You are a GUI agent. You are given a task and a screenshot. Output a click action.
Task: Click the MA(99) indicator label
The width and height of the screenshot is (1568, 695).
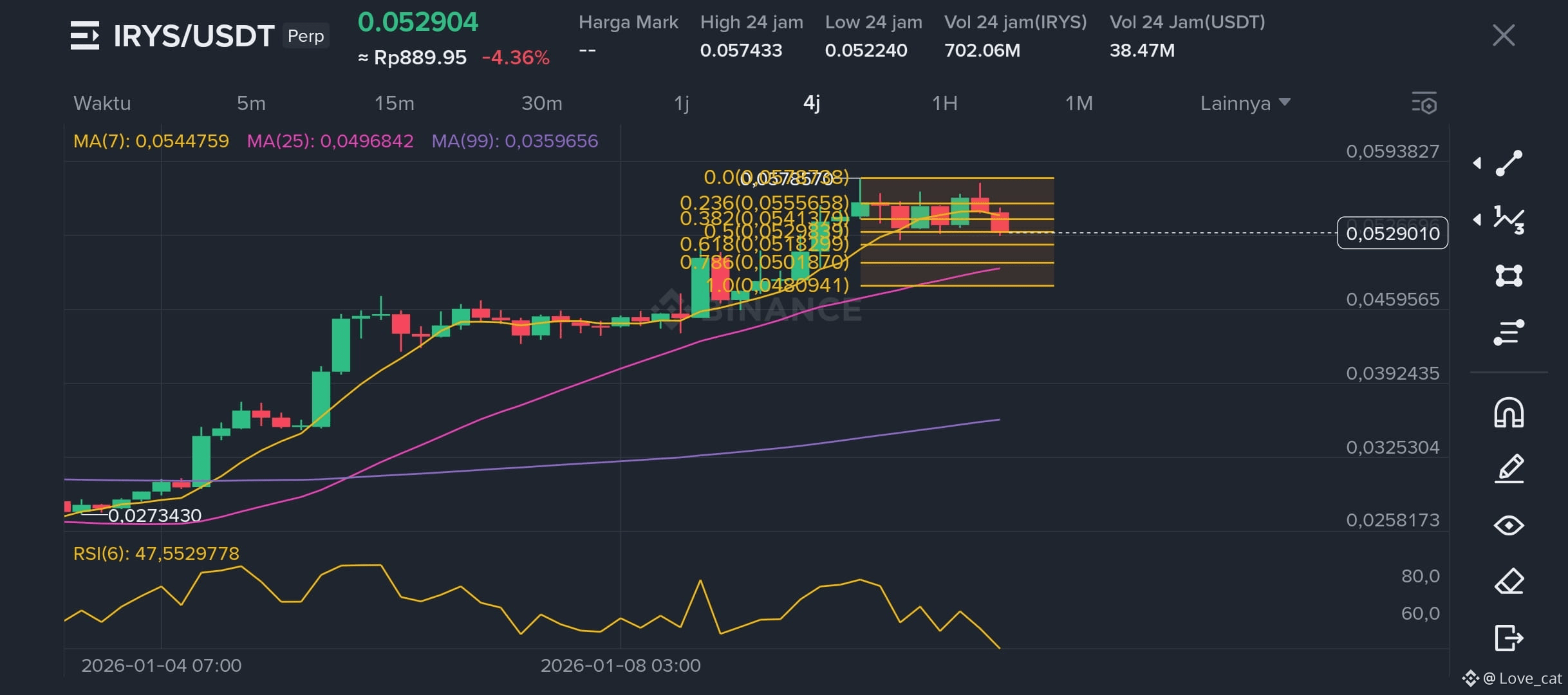[x=515, y=141]
